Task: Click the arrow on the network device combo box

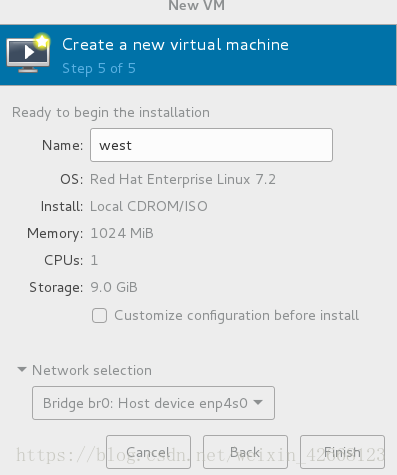Action: pos(258,403)
